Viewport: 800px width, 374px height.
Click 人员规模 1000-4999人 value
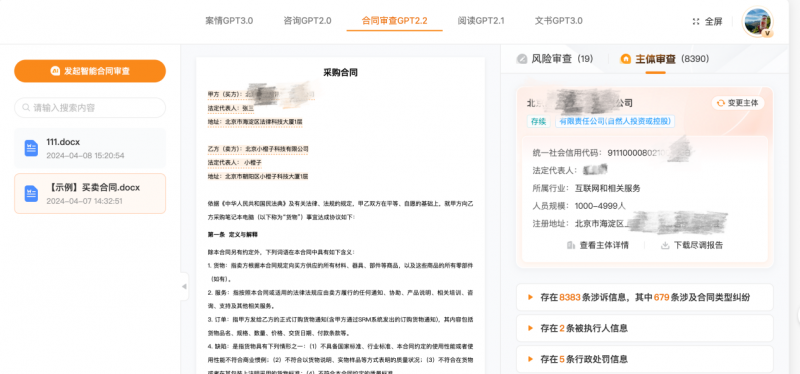(x=600, y=206)
